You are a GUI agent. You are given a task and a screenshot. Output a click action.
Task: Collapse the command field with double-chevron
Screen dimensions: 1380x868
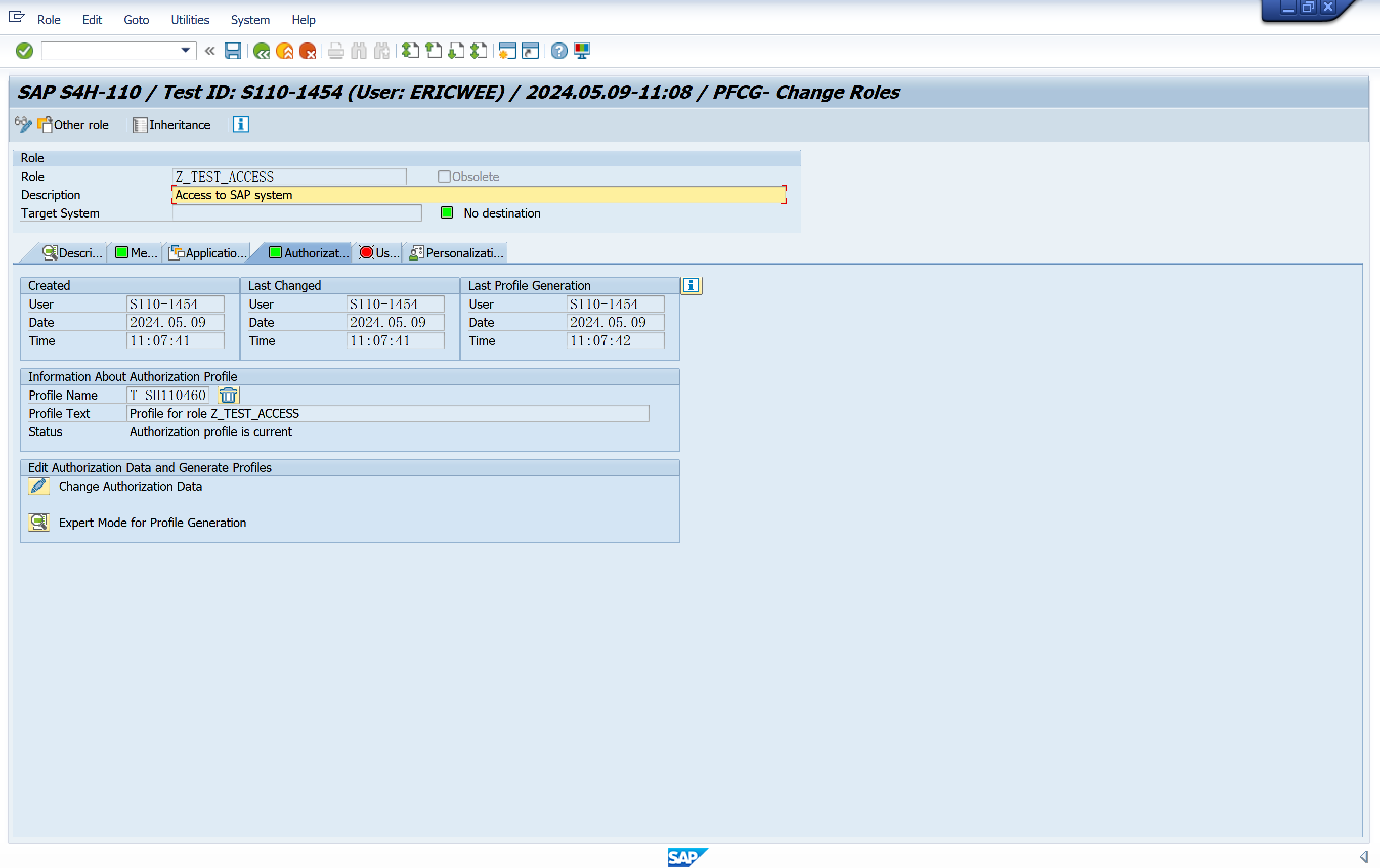coord(210,51)
